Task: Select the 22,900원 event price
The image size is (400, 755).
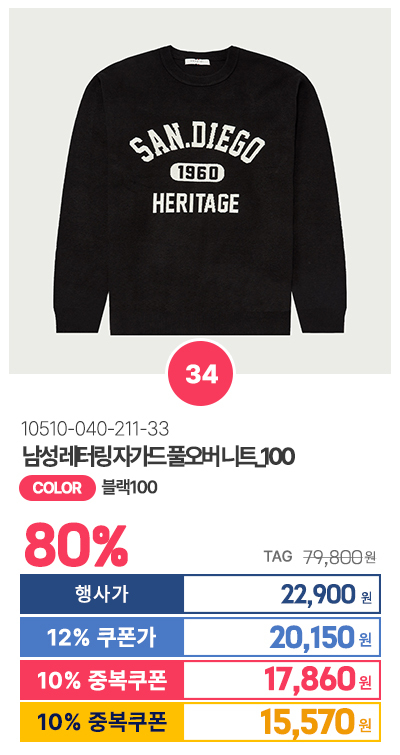Action: [x=327, y=595]
